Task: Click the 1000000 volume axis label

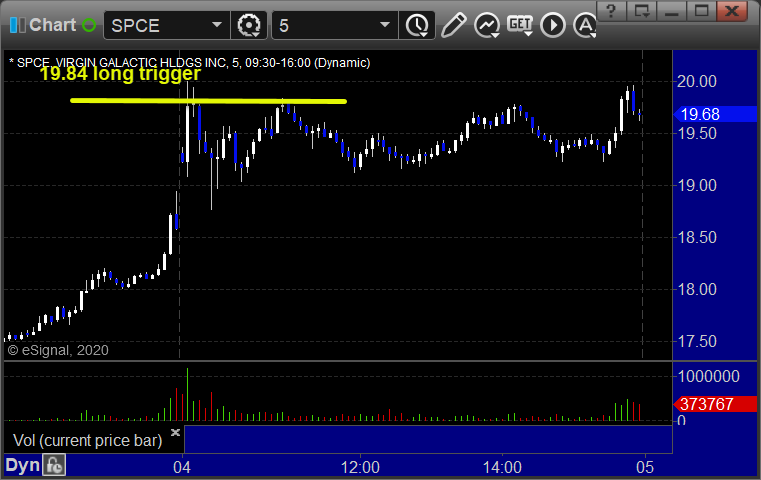Action: [x=709, y=376]
